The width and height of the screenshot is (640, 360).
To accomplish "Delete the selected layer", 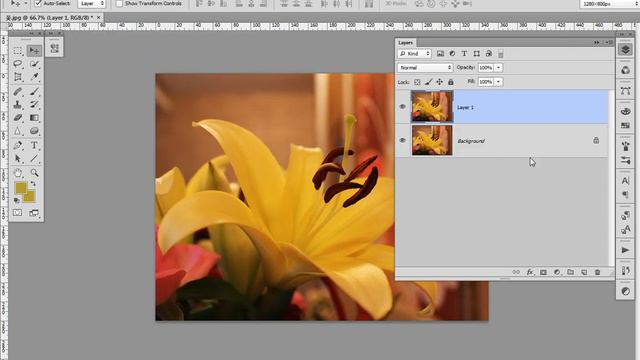I will (x=598, y=272).
